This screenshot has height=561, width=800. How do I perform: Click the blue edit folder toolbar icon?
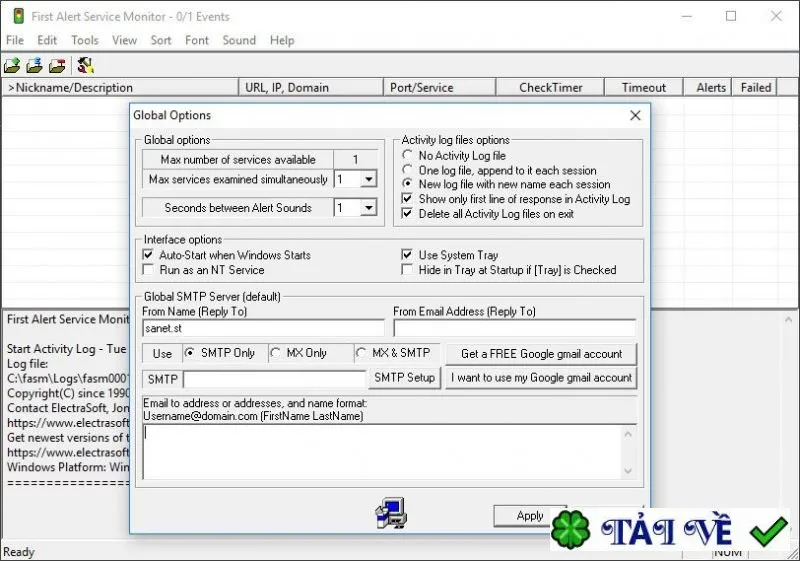34,65
